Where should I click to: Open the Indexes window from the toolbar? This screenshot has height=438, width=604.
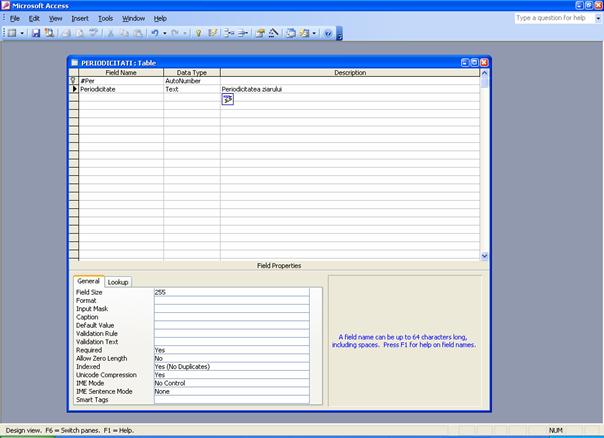pos(212,33)
